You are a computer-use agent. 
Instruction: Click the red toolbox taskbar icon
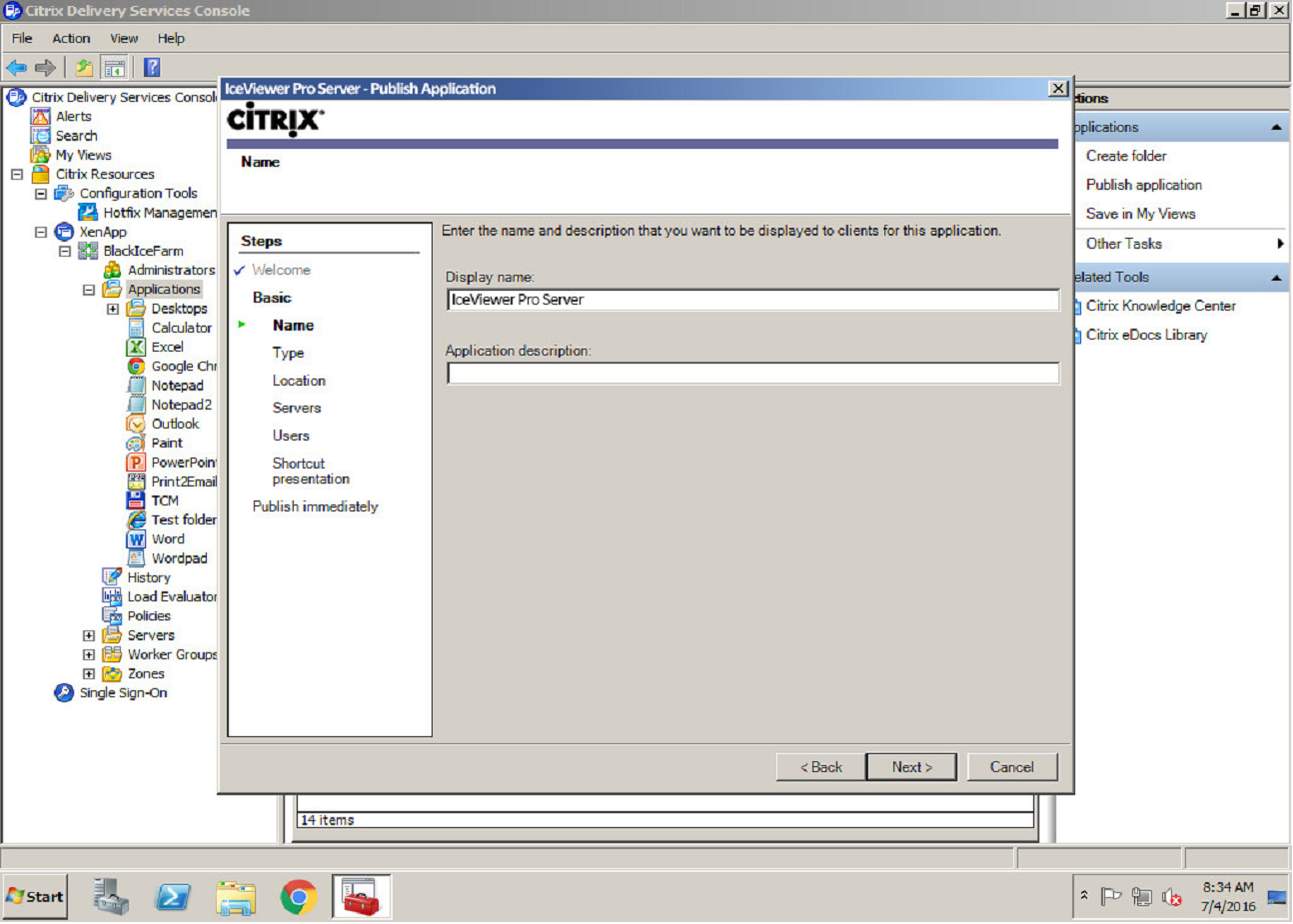click(x=361, y=897)
